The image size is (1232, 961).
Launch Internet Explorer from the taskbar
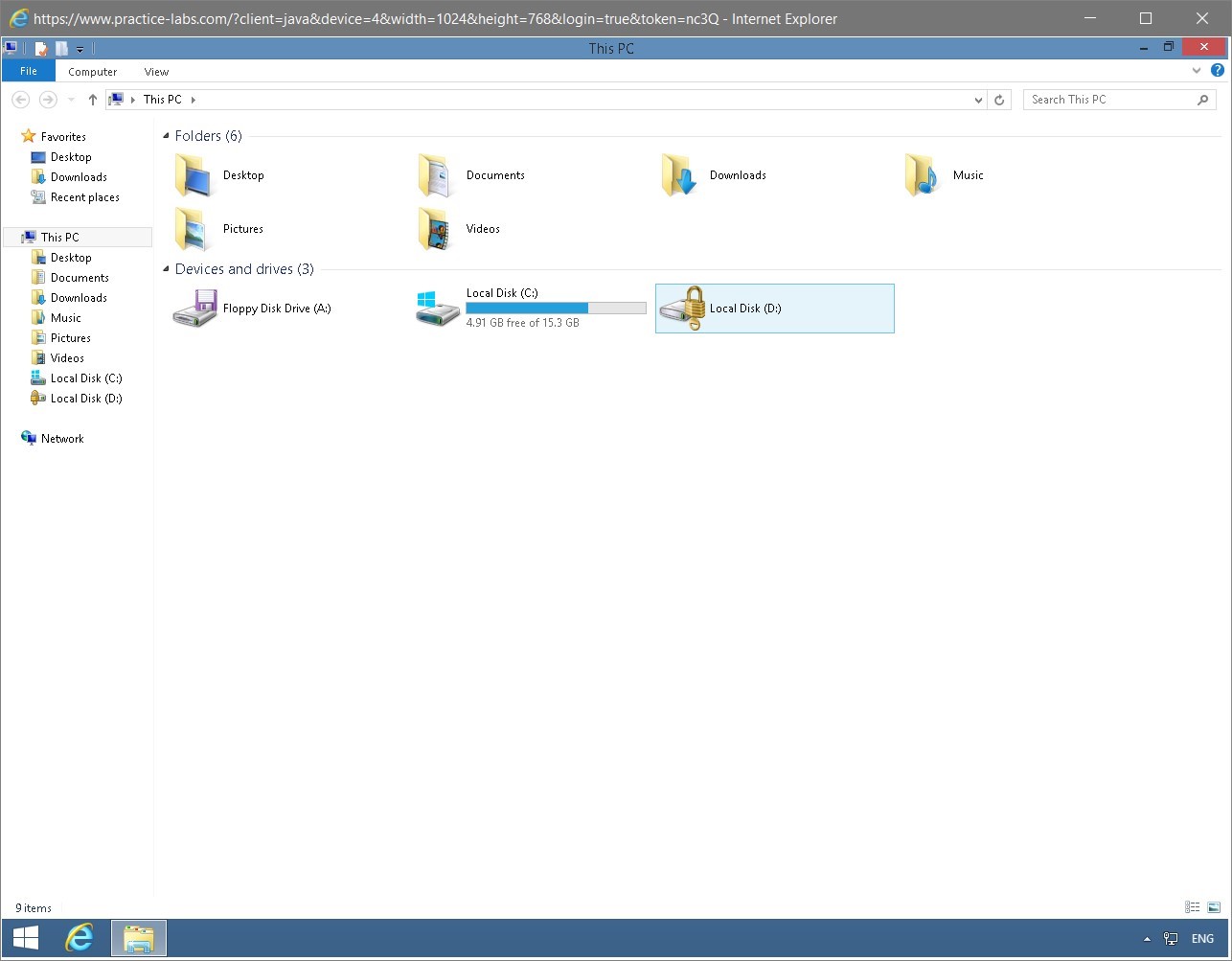pyautogui.click(x=80, y=937)
